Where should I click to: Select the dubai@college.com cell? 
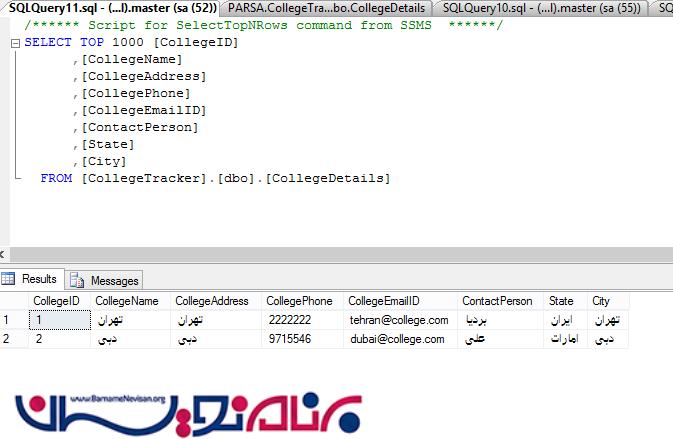400,339
